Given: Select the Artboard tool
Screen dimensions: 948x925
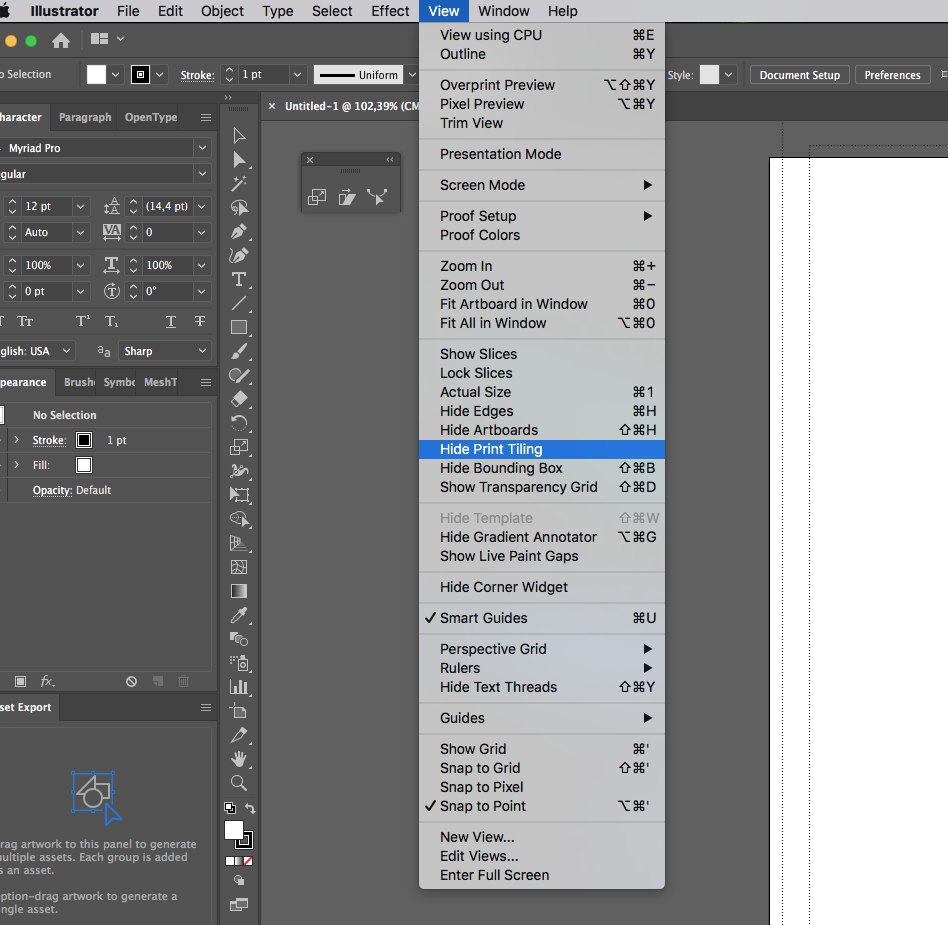Looking at the screenshot, I should 239,711.
